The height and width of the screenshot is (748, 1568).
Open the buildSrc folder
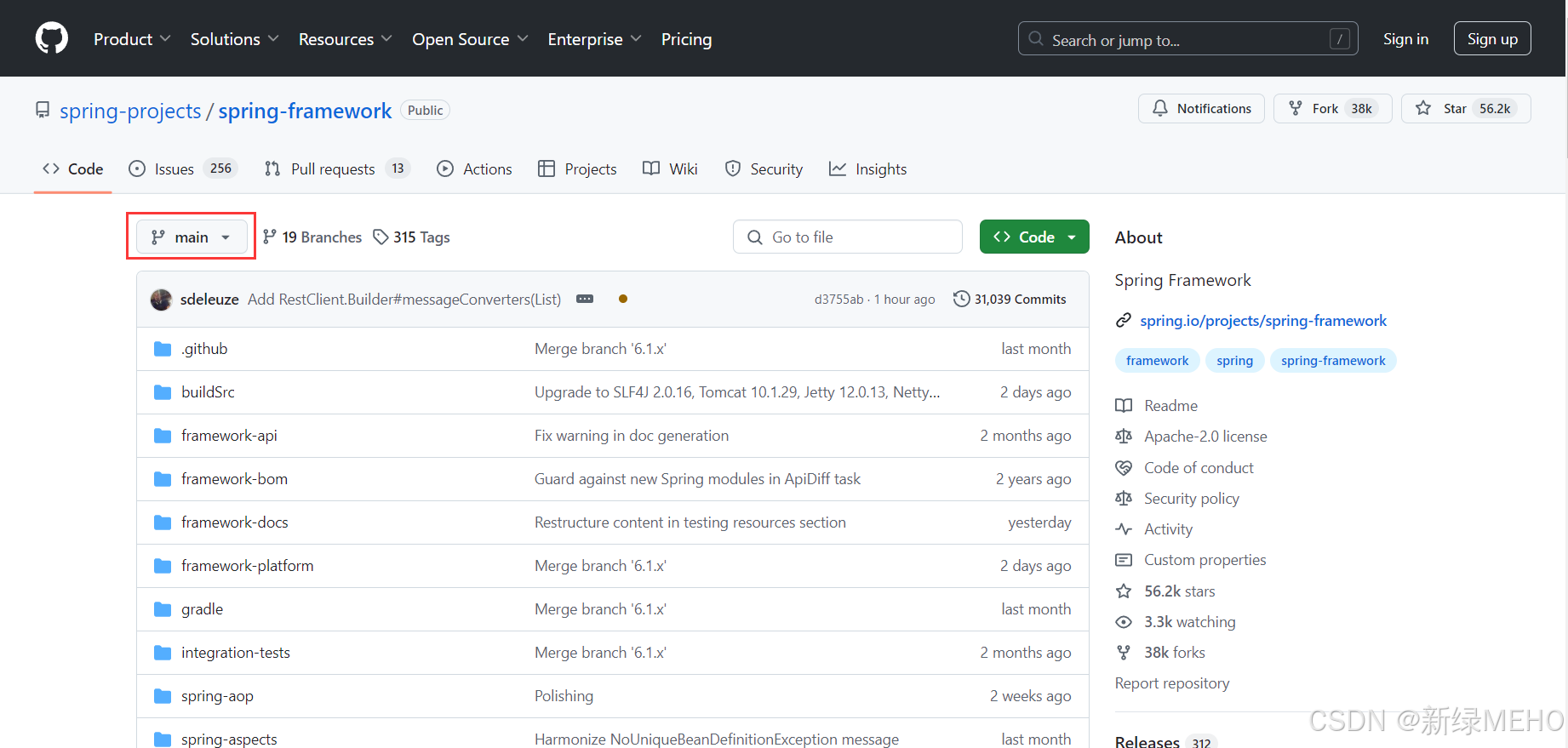pyautogui.click(x=208, y=392)
